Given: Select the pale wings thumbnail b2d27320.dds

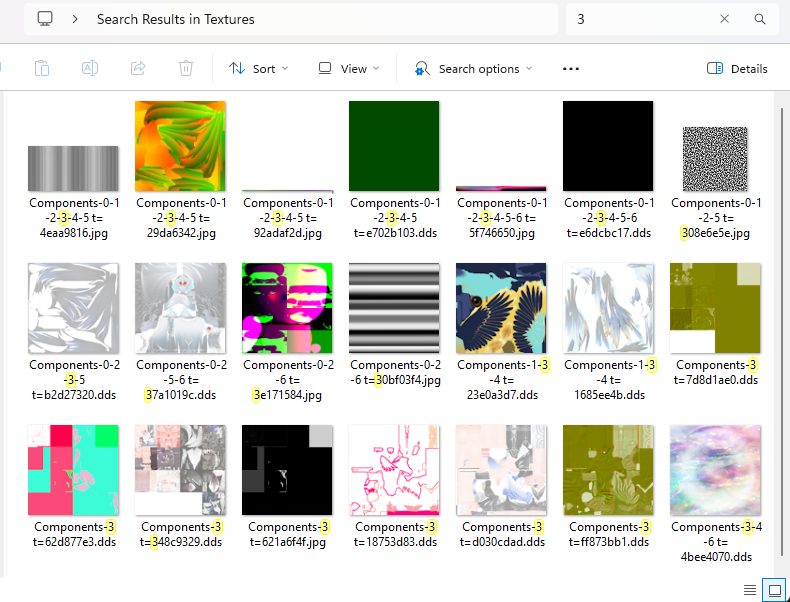Looking at the screenshot, I should tap(74, 308).
